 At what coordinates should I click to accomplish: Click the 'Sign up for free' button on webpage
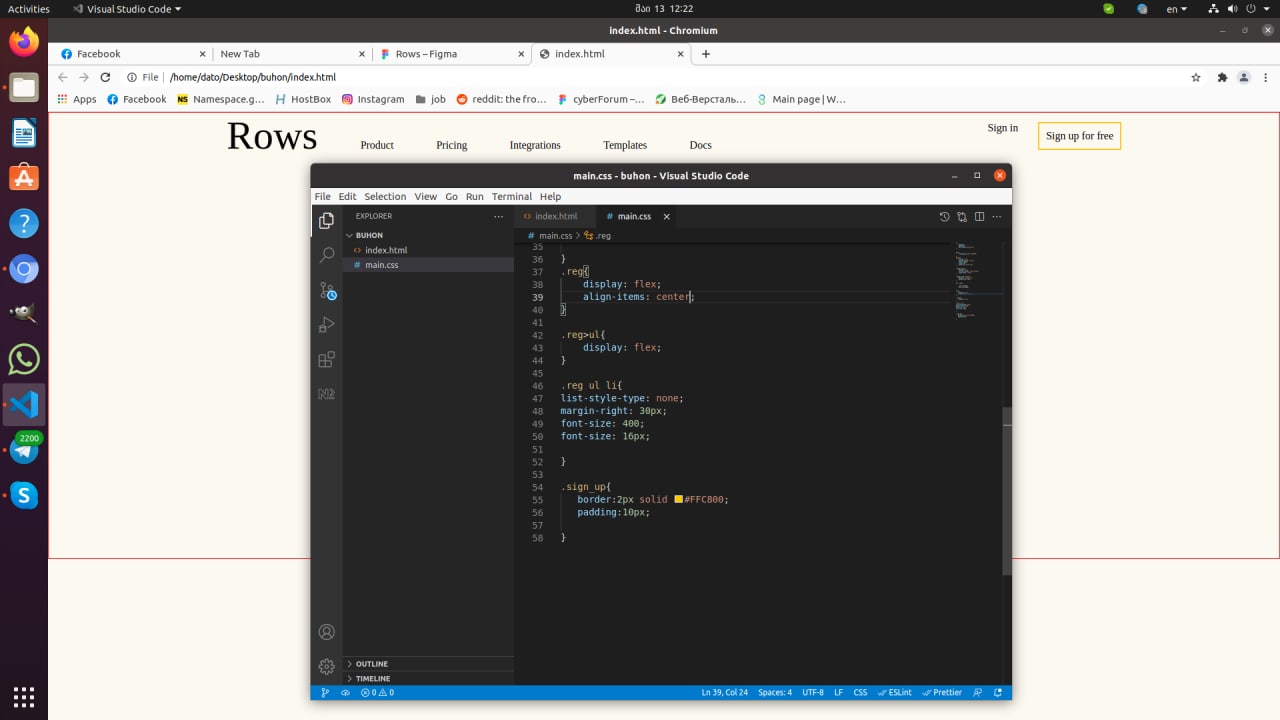pyautogui.click(x=1079, y=136)
